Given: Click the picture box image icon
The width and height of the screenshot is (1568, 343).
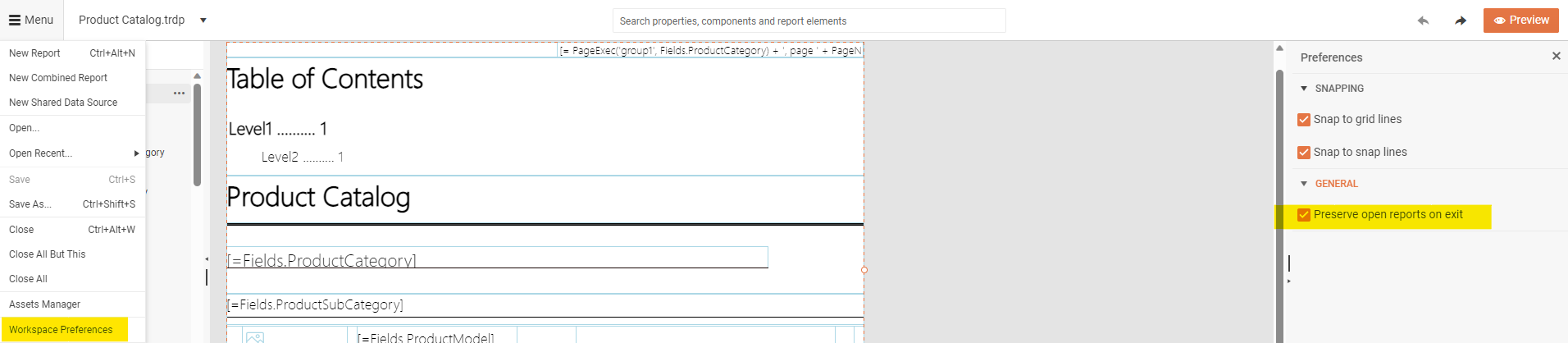Looking at the screenshot, I should click(255, 337).
